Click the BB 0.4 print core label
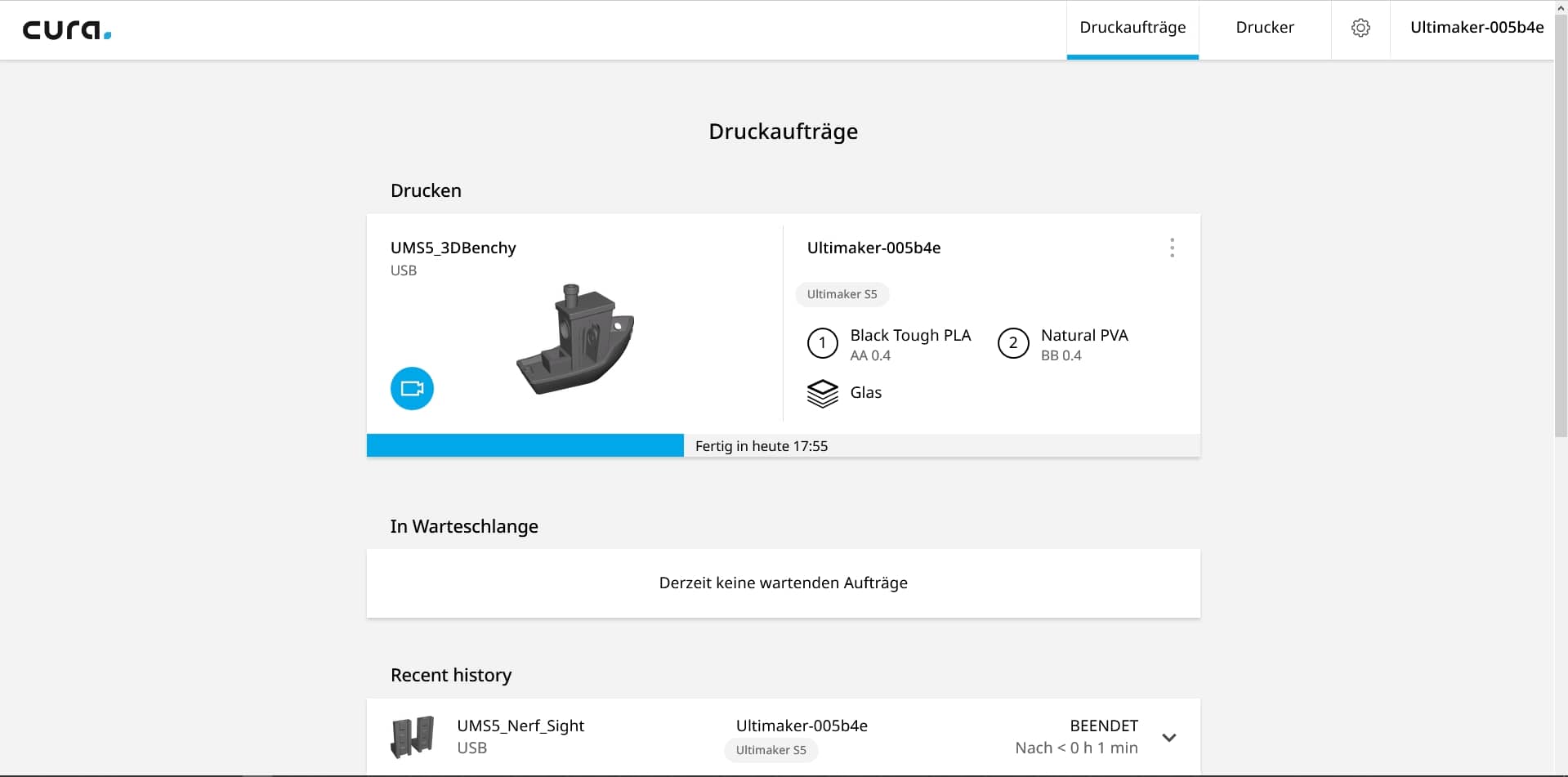 click(x=1061, y=355)
